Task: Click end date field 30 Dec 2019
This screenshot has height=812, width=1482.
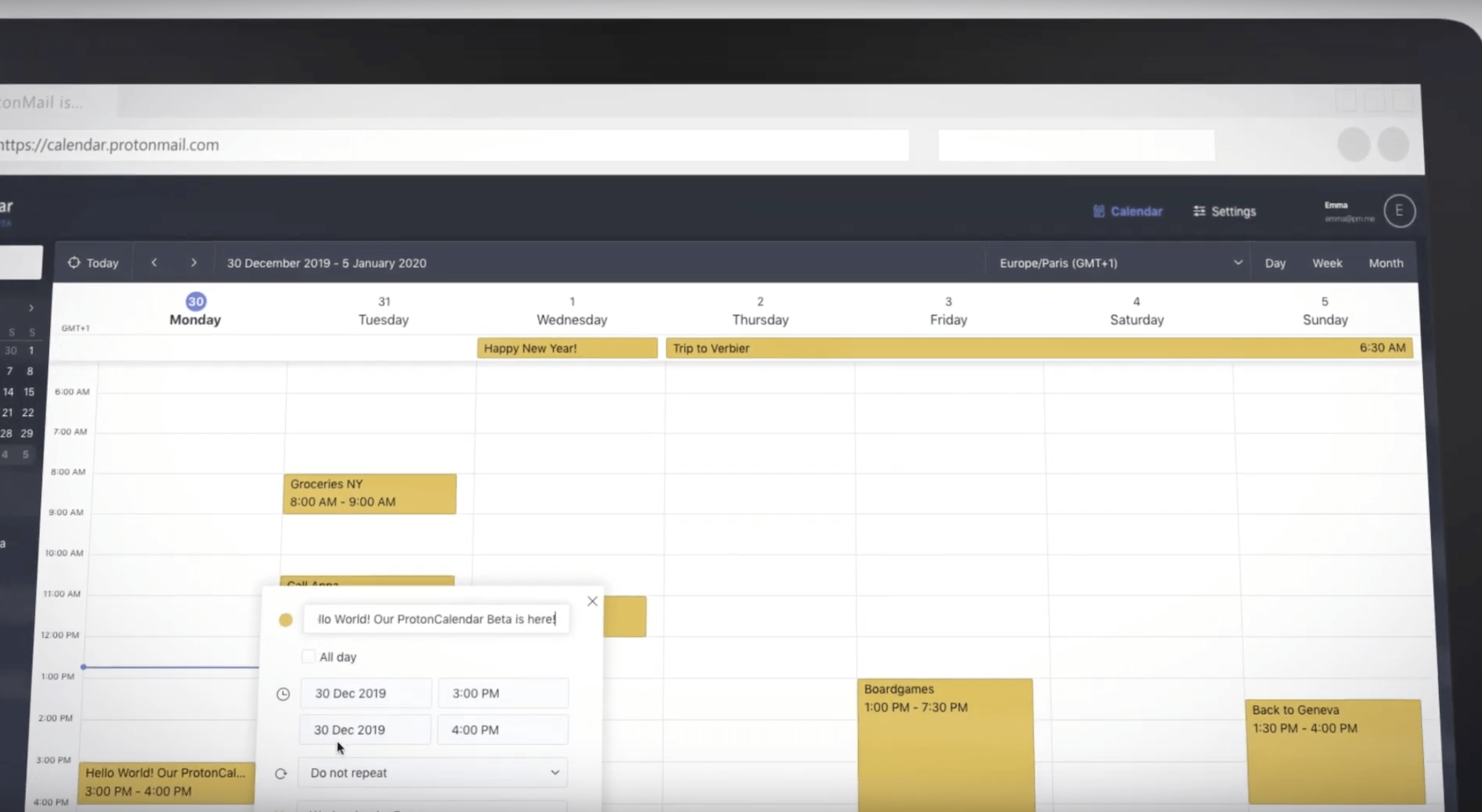Action: click(365, 730)
